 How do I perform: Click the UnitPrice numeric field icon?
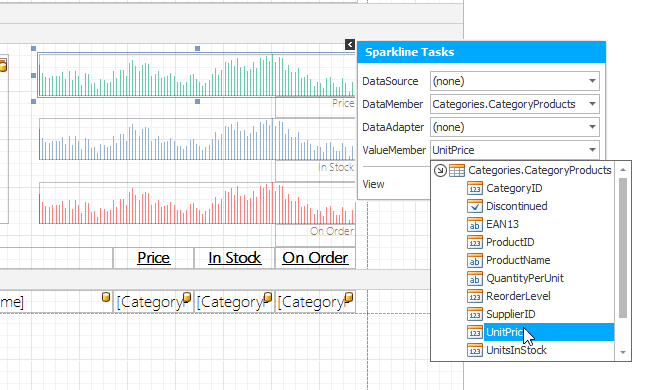click(475, 332)
